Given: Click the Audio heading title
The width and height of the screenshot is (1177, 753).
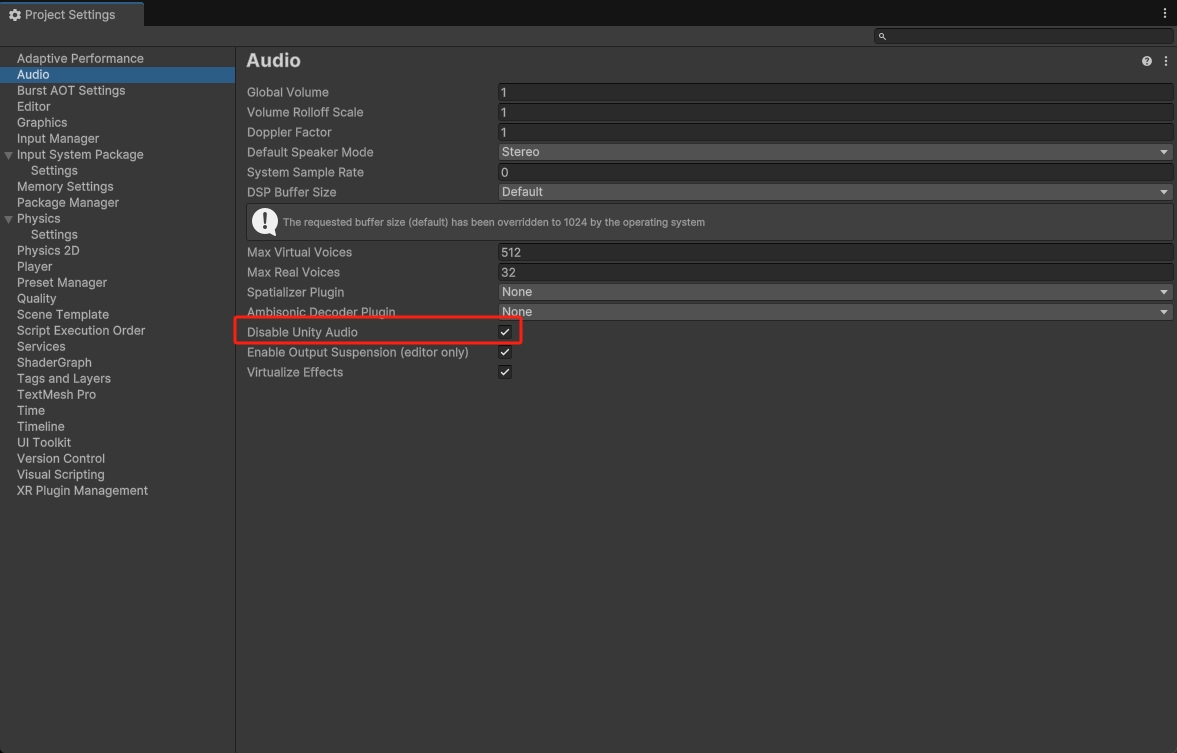Looking at the screenshot, I should pos(273,61).
